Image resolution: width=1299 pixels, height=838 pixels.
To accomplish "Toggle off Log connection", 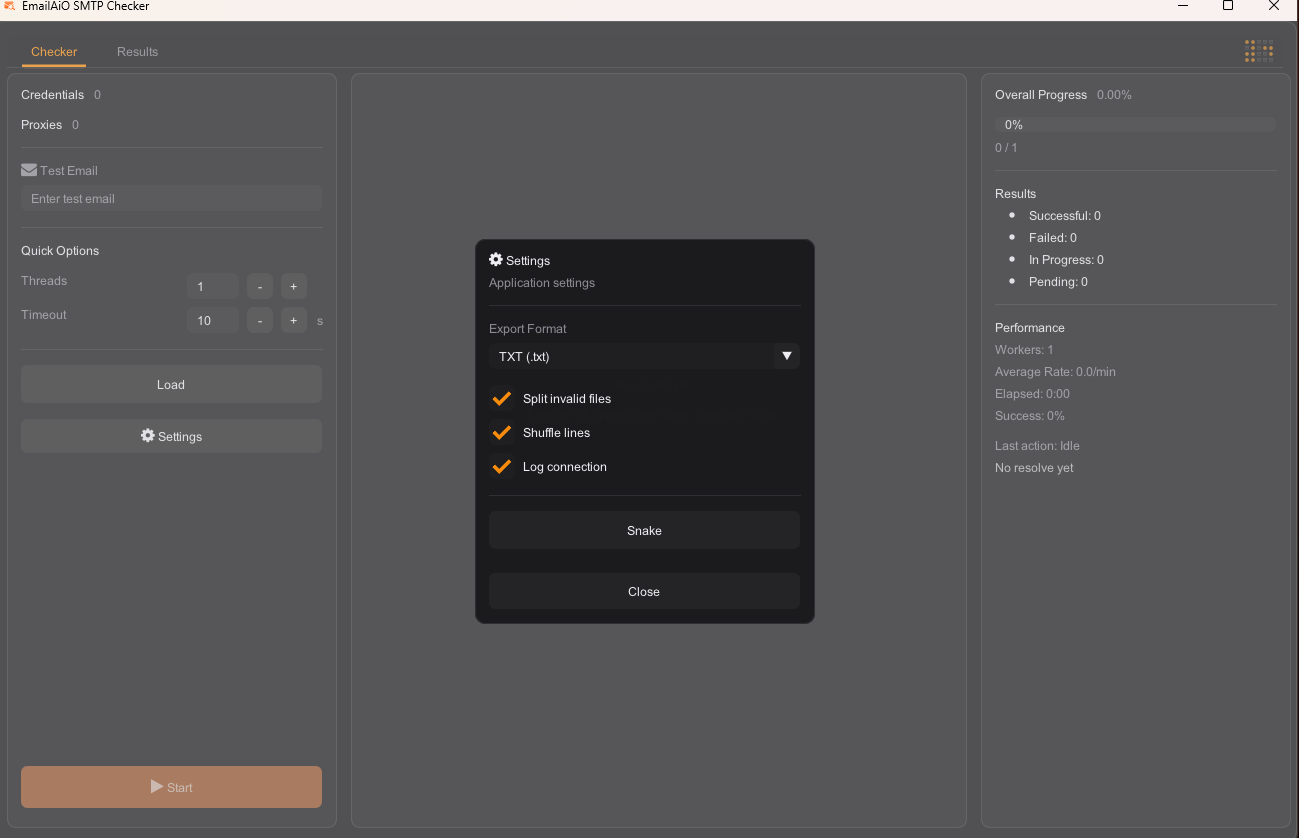I will [501, 466].
